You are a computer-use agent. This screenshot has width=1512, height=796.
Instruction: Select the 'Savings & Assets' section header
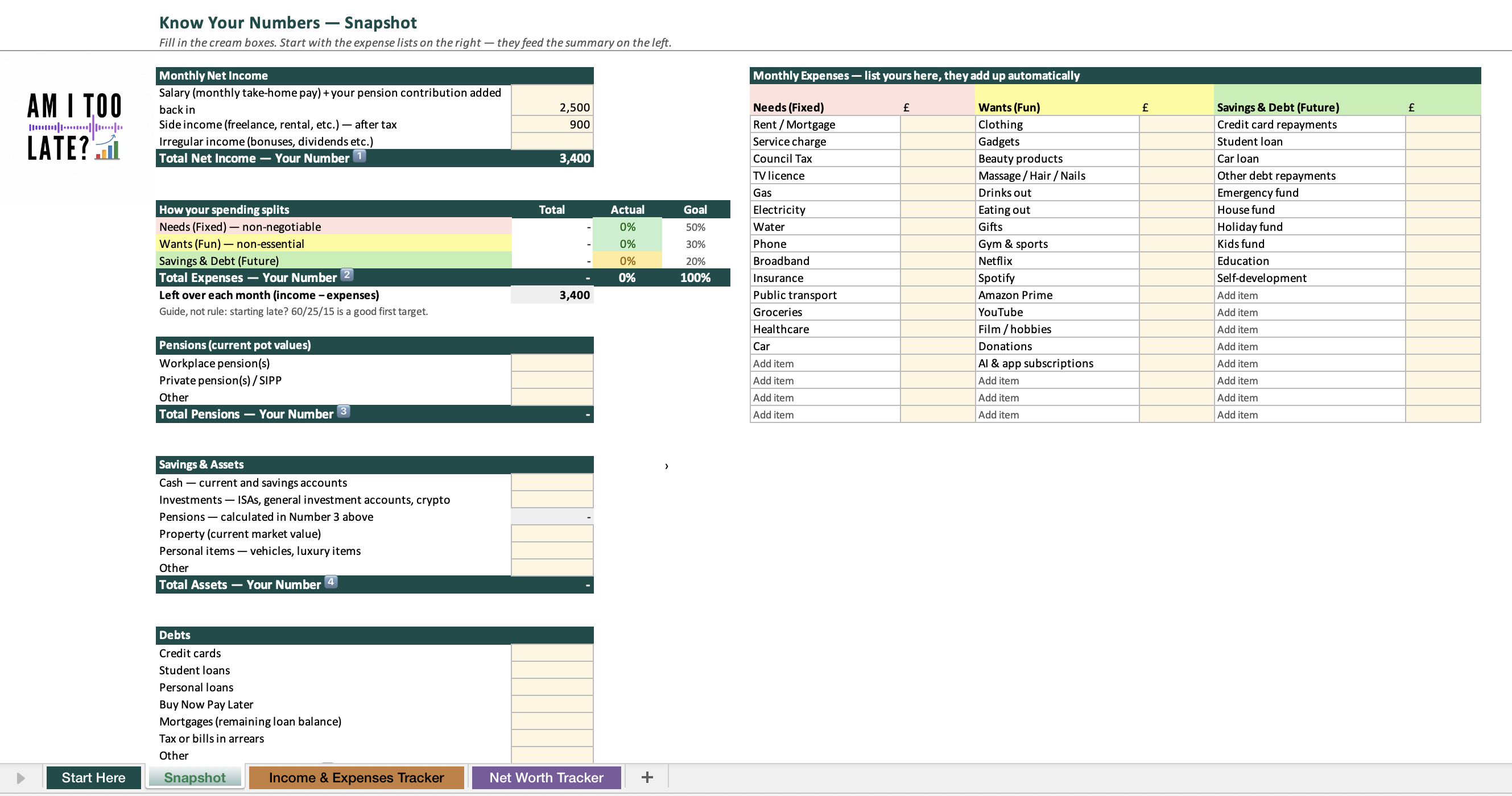point(374,465)
